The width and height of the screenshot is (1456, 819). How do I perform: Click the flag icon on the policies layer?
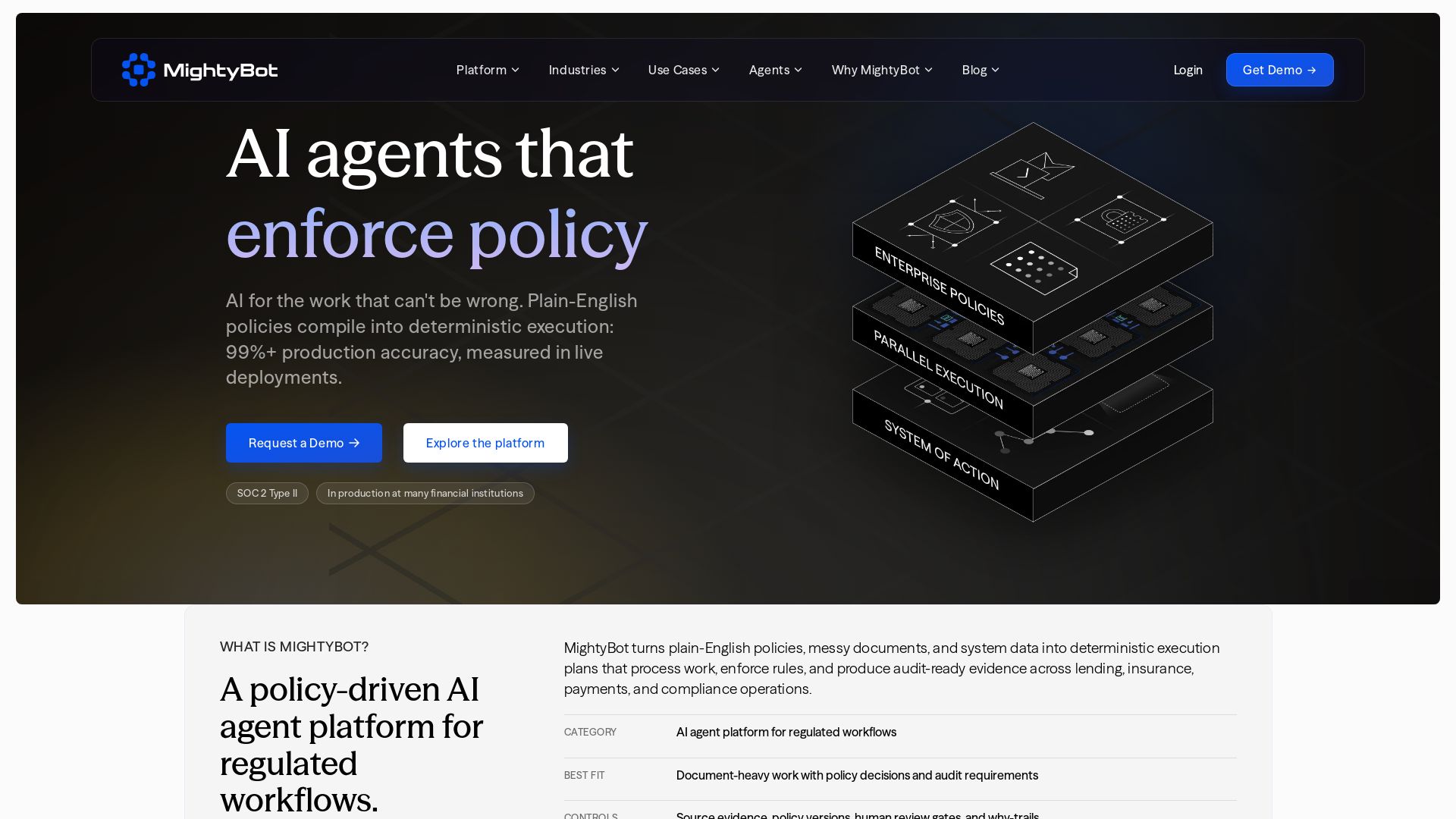[x=1032, y=174]
